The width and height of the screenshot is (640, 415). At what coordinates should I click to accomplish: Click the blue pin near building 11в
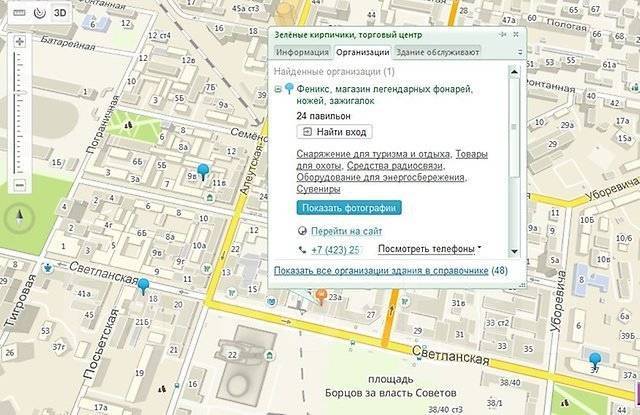[205, 171]
